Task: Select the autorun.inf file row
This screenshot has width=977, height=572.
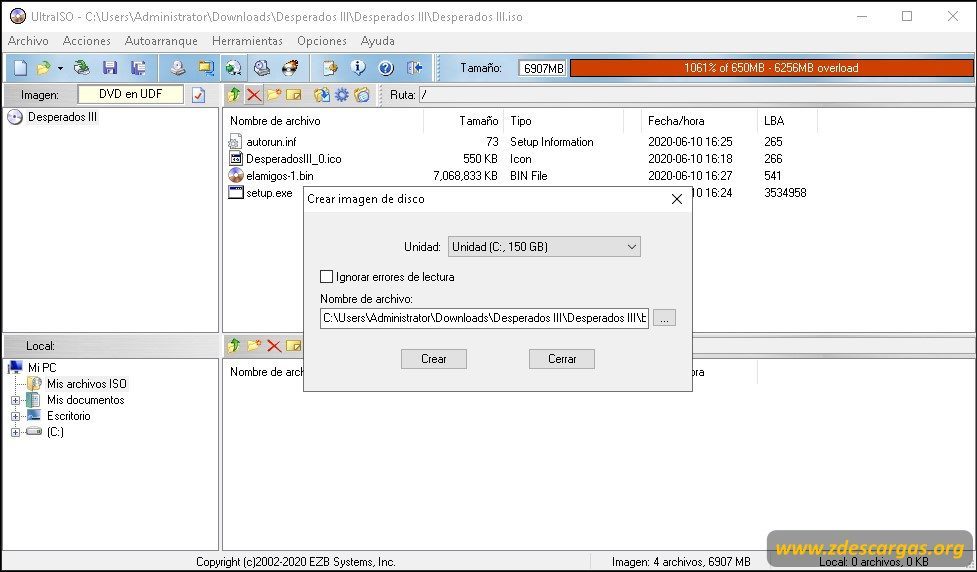Action: pyautogui.click(x=517, y=142)
